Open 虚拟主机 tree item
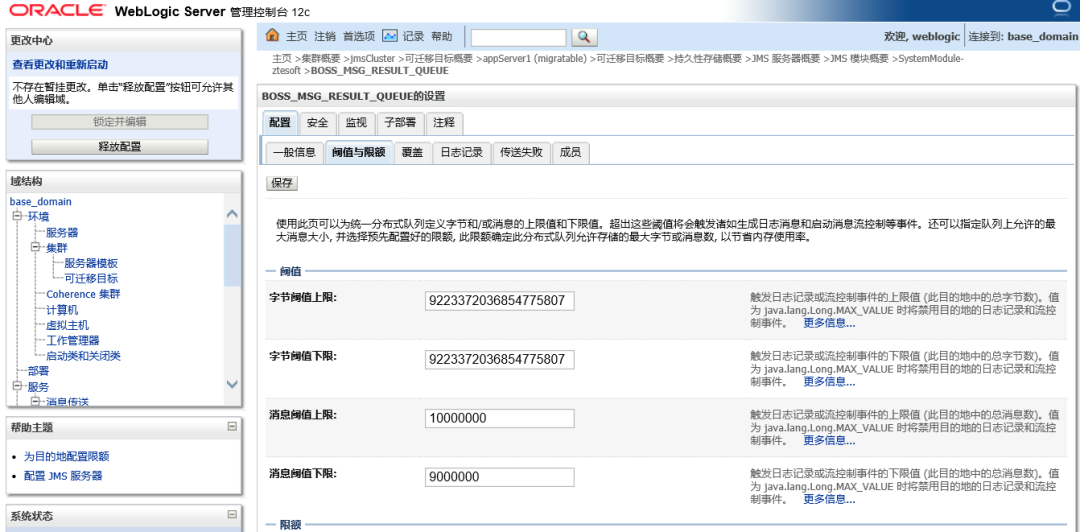 click(68, 325)
